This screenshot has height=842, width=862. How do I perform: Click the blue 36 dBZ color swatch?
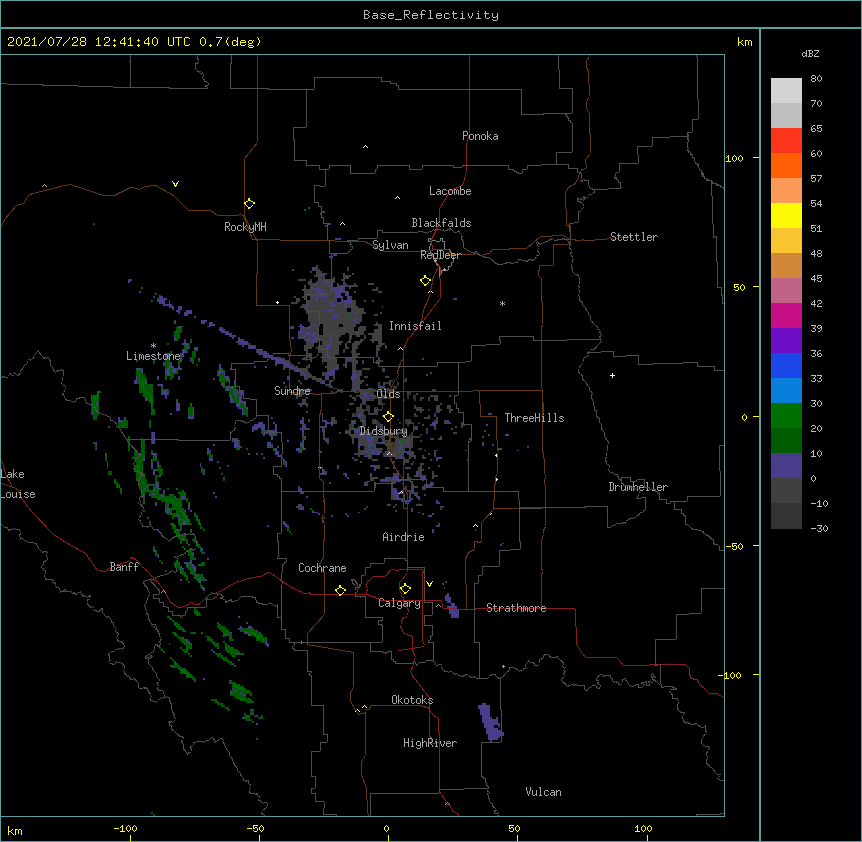(786, 365)
